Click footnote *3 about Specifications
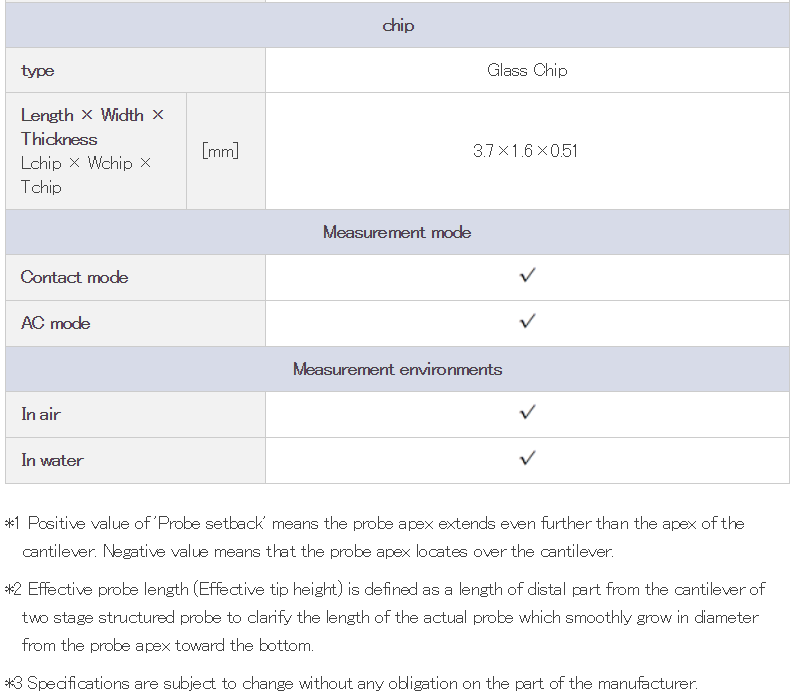The height and width of the screenshot is (698, 793). pos(351,683)
